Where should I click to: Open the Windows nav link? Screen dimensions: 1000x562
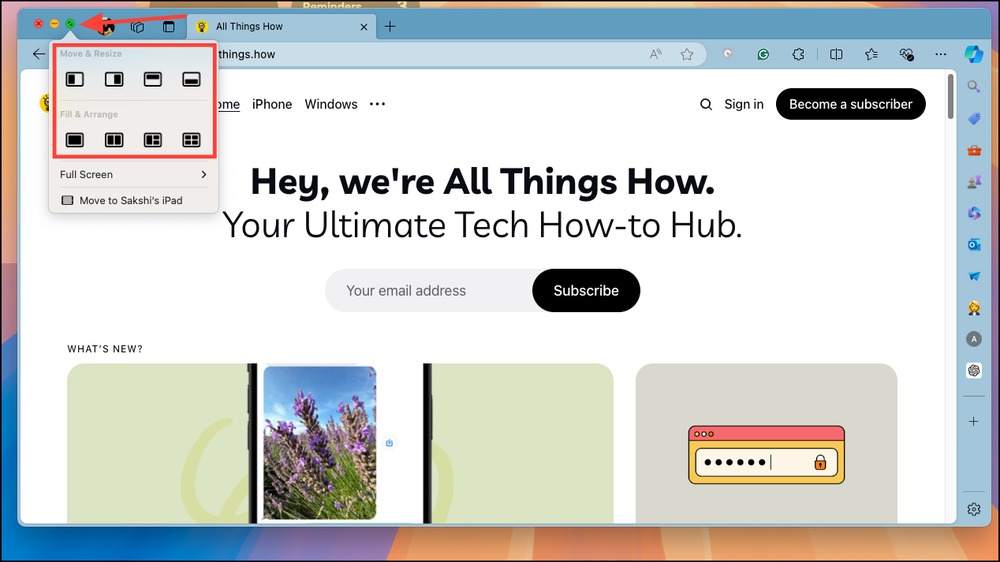tap(331, 104)
